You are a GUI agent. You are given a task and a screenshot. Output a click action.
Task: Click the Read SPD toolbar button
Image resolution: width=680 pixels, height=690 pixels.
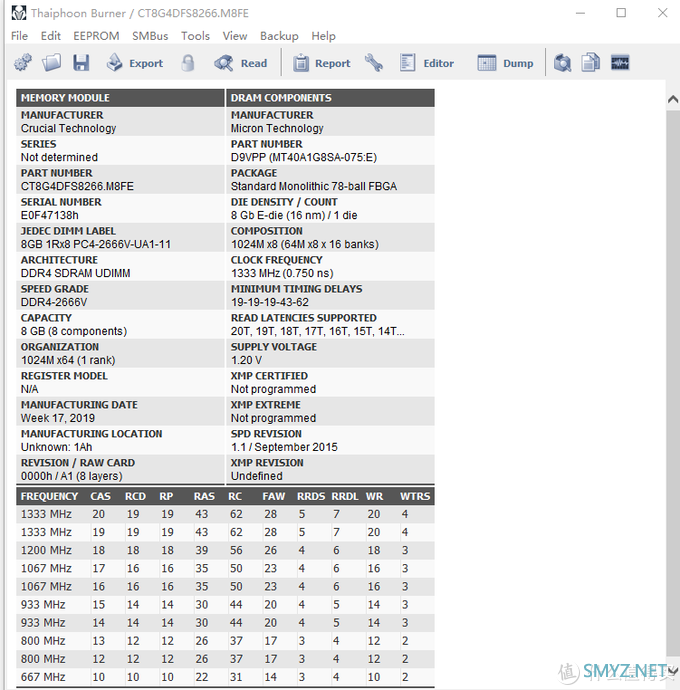(240, 63)
